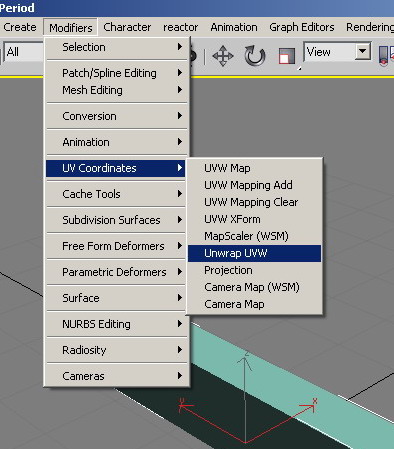394x449 pixels.
Task: Expand the Parametric Deformers submenu
Action: point(116,272)
